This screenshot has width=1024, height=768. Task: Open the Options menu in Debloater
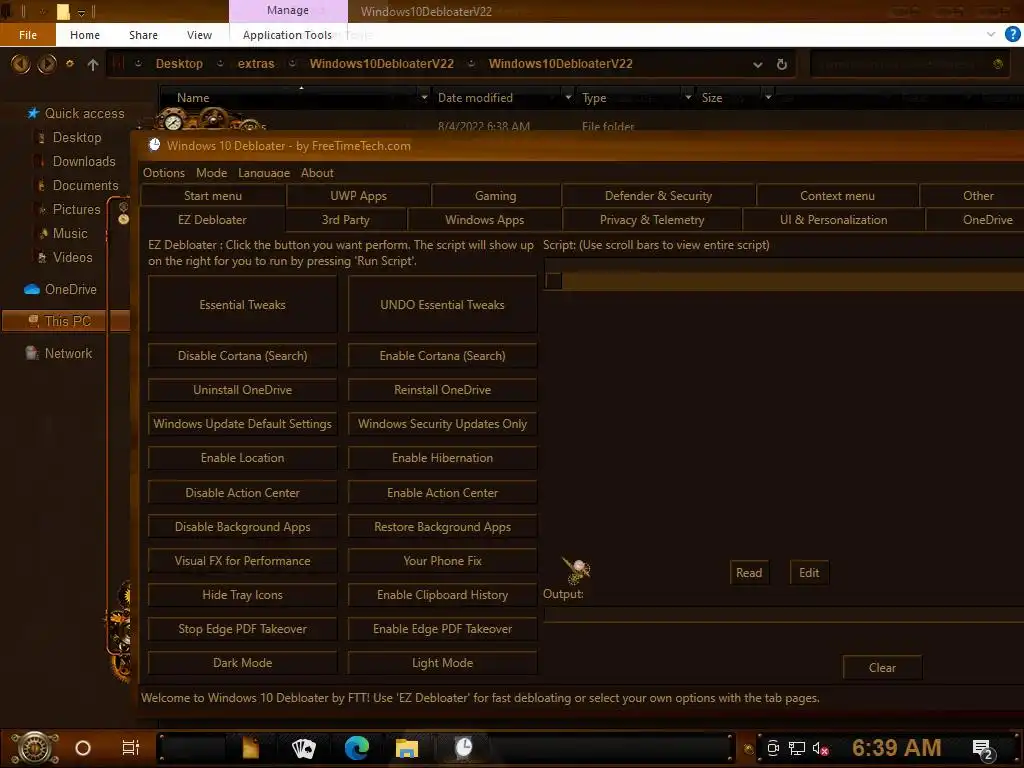[x=164, y=173]
